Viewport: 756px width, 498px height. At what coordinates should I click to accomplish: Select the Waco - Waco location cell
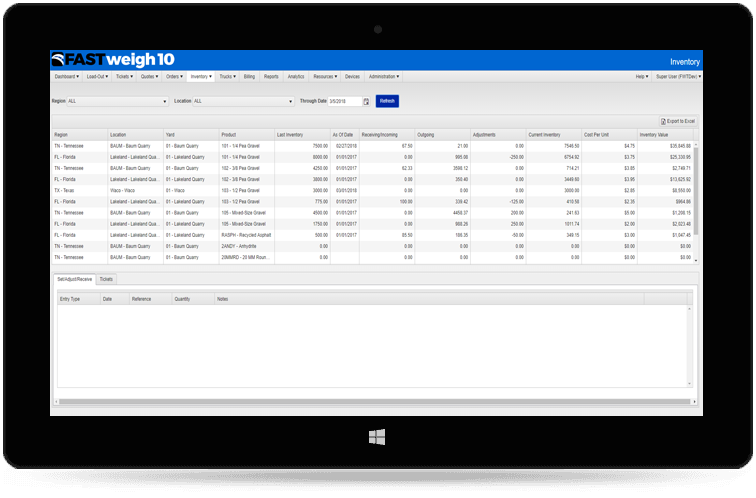point(135,190)
